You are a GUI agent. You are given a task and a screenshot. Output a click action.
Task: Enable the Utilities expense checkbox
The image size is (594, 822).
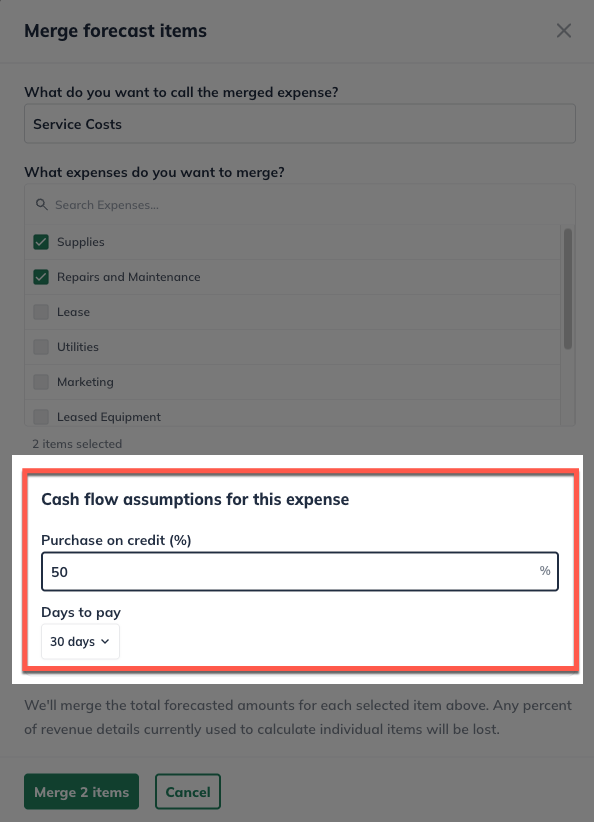[42, 347]
